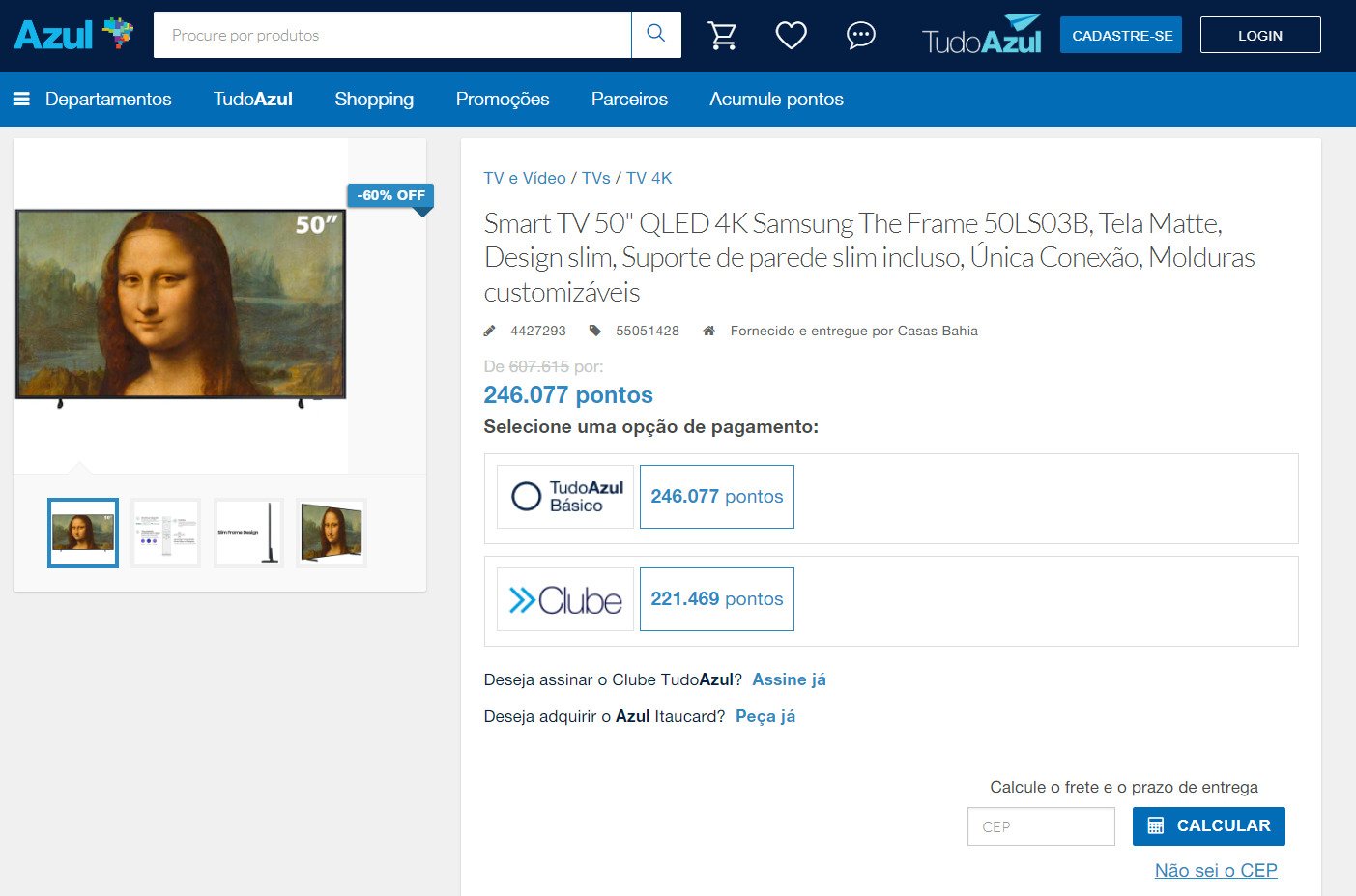Open the shopping cart
The image size is (1356, 896).
[722, 36]
